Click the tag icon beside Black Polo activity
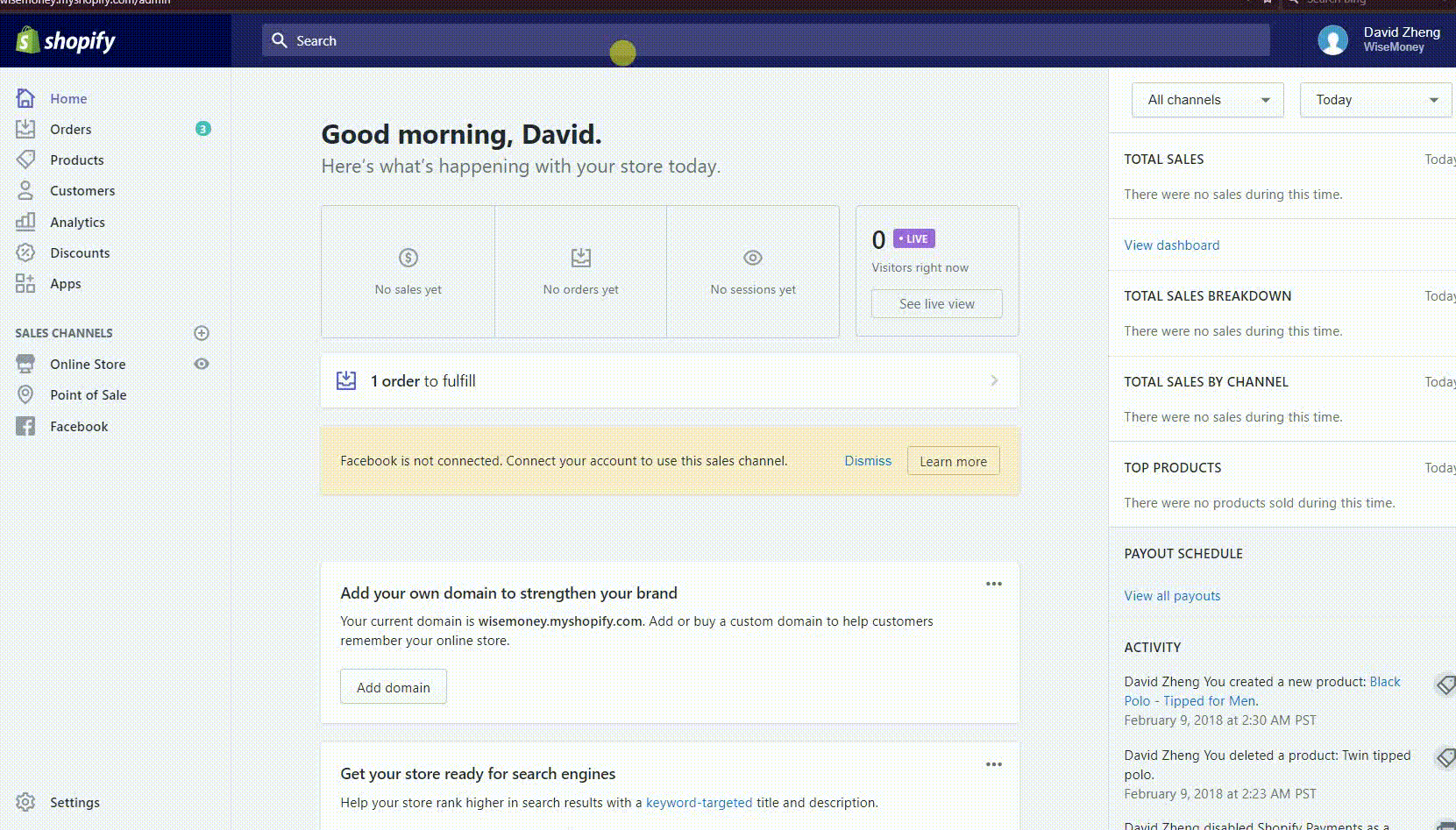This screenshot has width=1456, height=830. 1445,685
